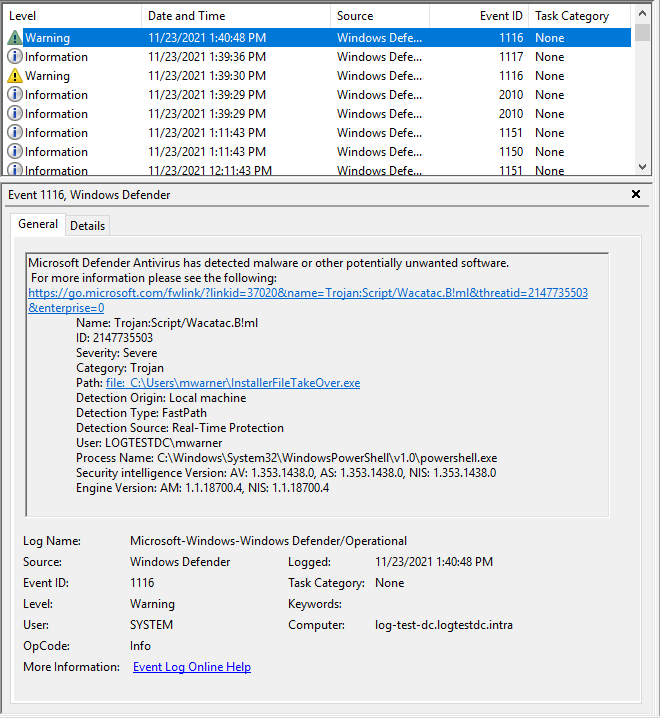Click OpCode value Info
The height and width of the screenshot is (718, 660).
point(140,646)
